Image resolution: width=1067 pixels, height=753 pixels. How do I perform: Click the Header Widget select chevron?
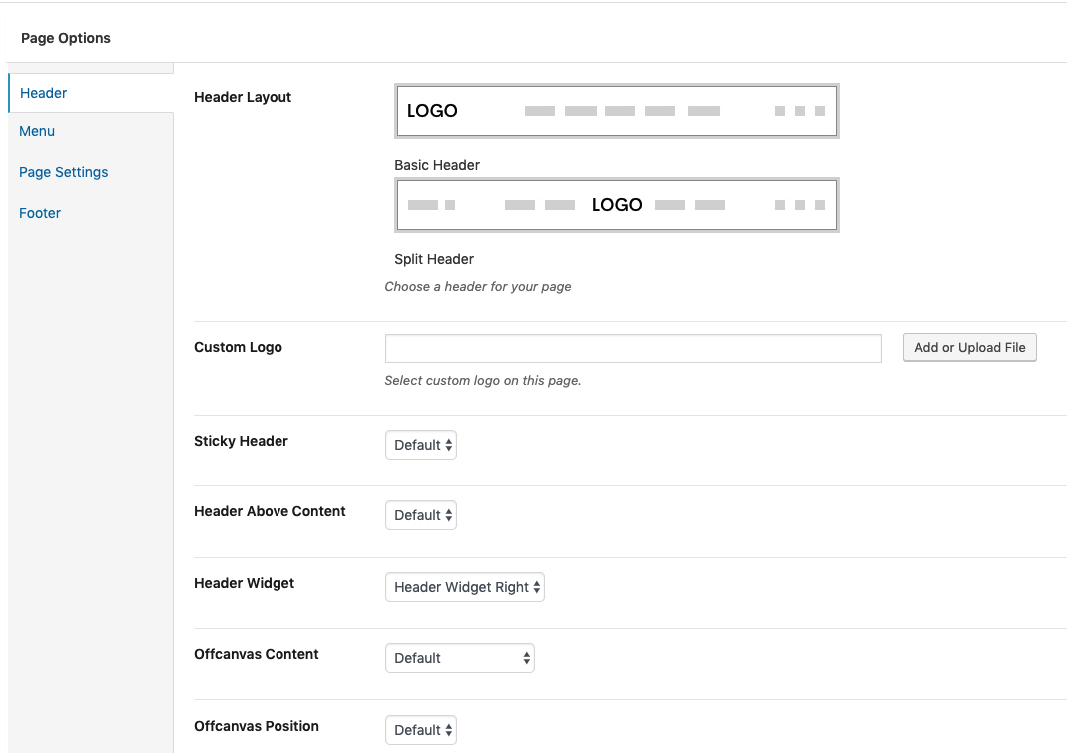point(536,587)
